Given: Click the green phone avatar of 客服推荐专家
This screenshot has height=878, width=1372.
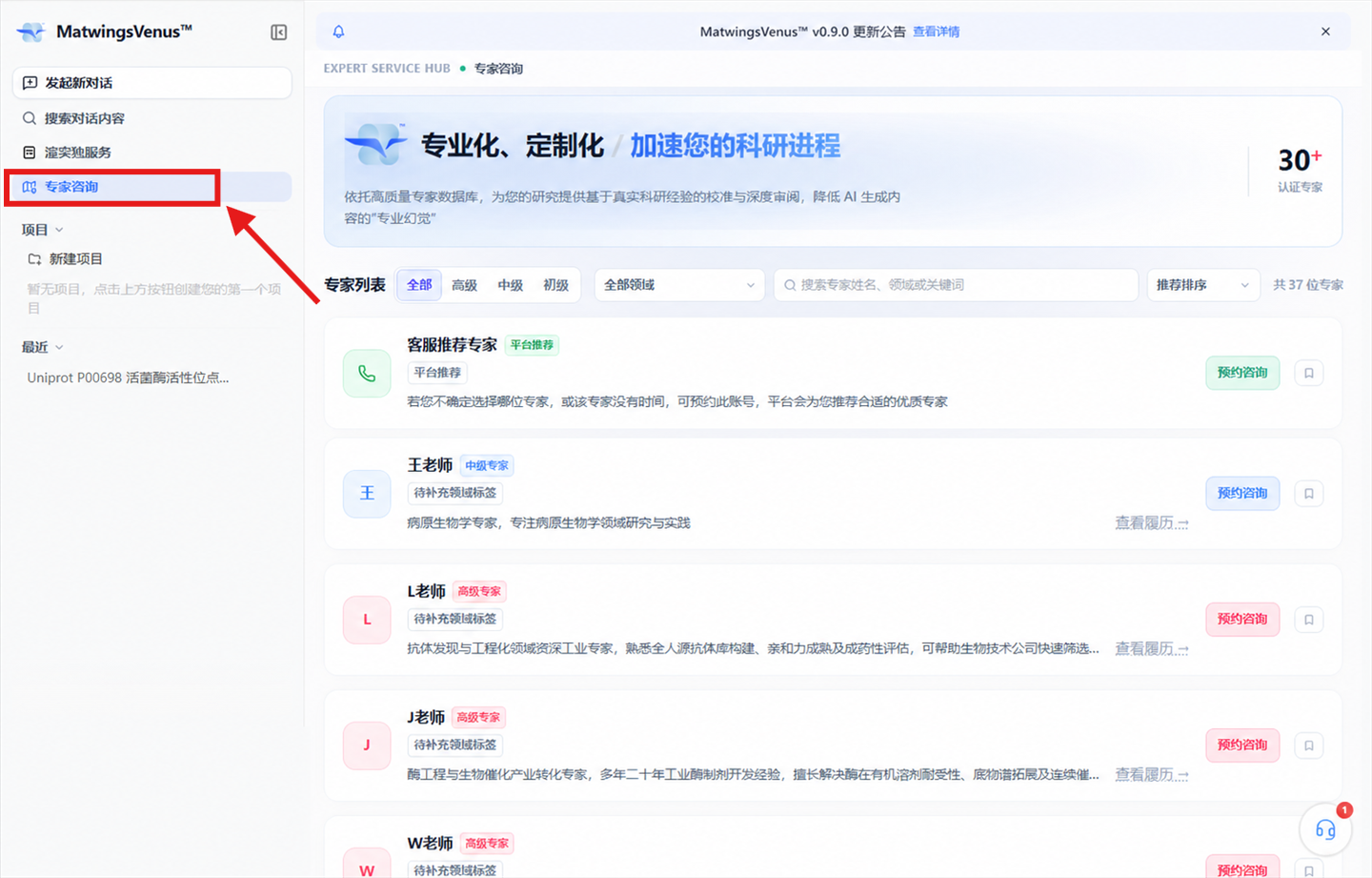Looking at the screenshot, I should (x=367, y=373).
